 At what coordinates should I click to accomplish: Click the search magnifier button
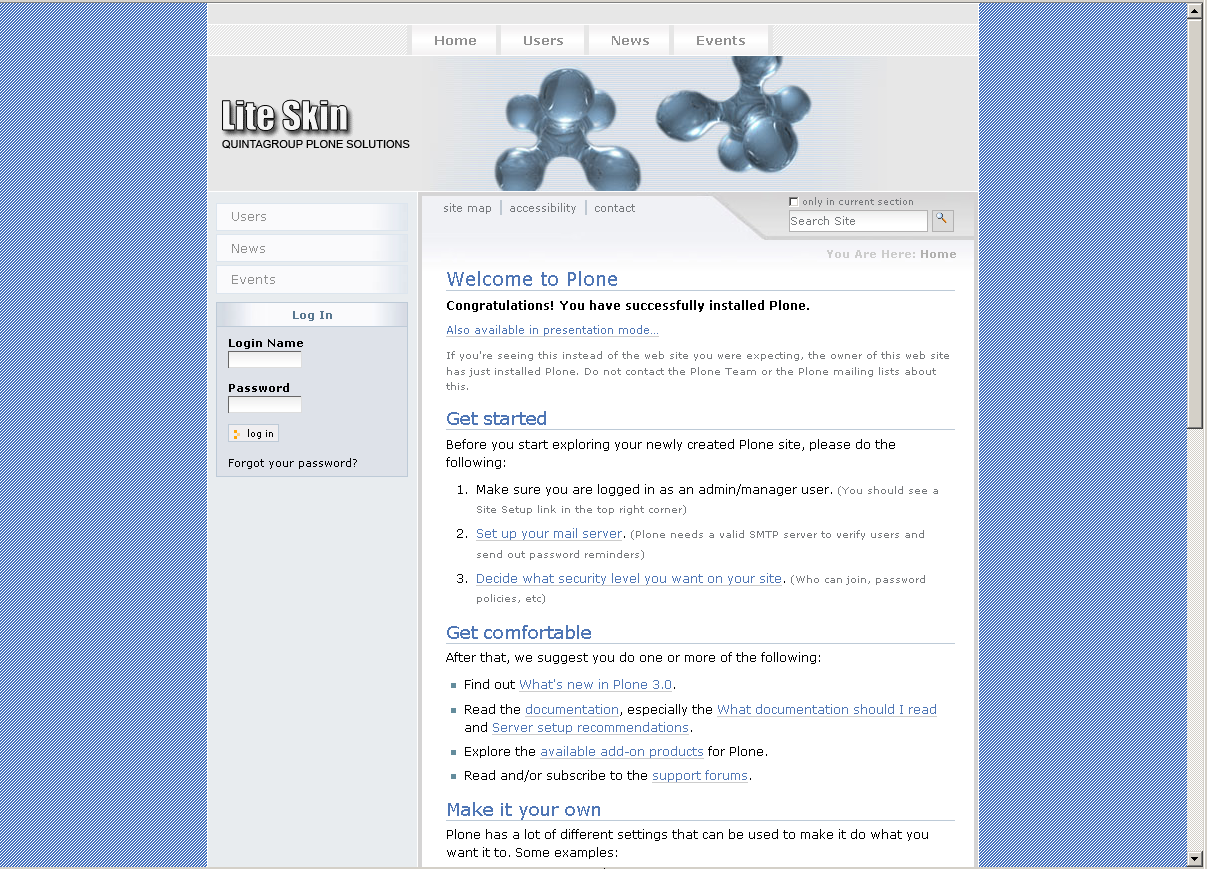(943, 221)
